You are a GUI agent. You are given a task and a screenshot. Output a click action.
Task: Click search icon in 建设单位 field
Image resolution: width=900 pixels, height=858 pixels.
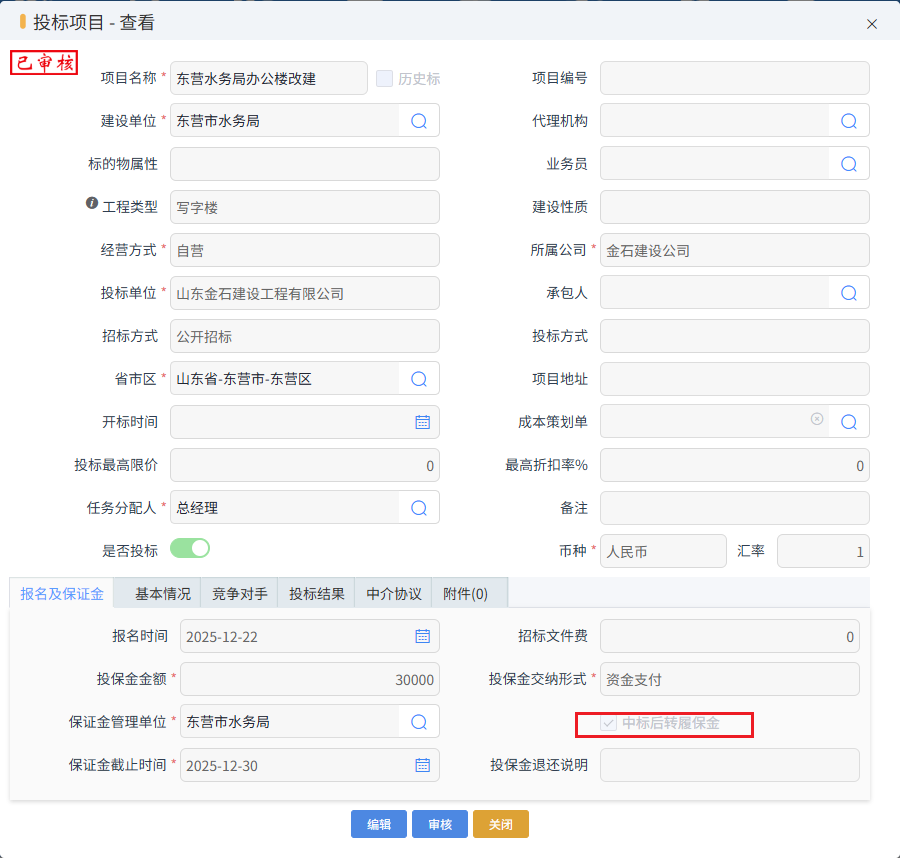click(x=419, y=121)
